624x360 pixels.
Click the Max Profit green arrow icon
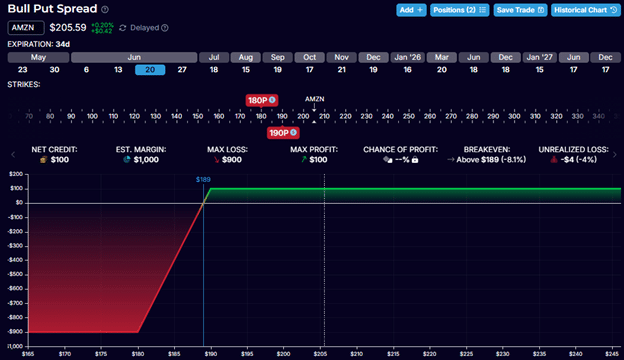point(304,160)
